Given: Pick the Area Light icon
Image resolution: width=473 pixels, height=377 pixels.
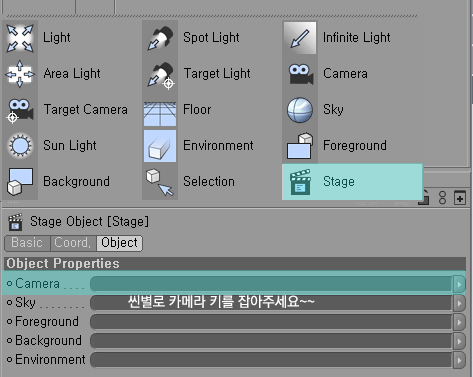Looking at the screenshot, I should click(20, 74).
